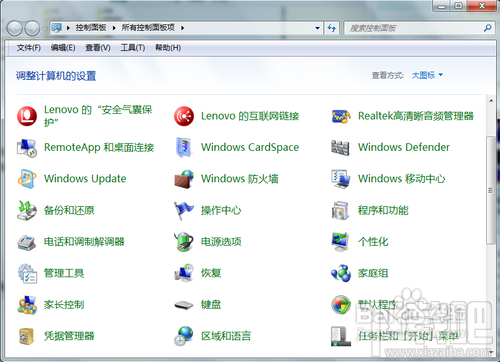Open 家长控制 text link
500x362 pixels.
coord(64,305)
